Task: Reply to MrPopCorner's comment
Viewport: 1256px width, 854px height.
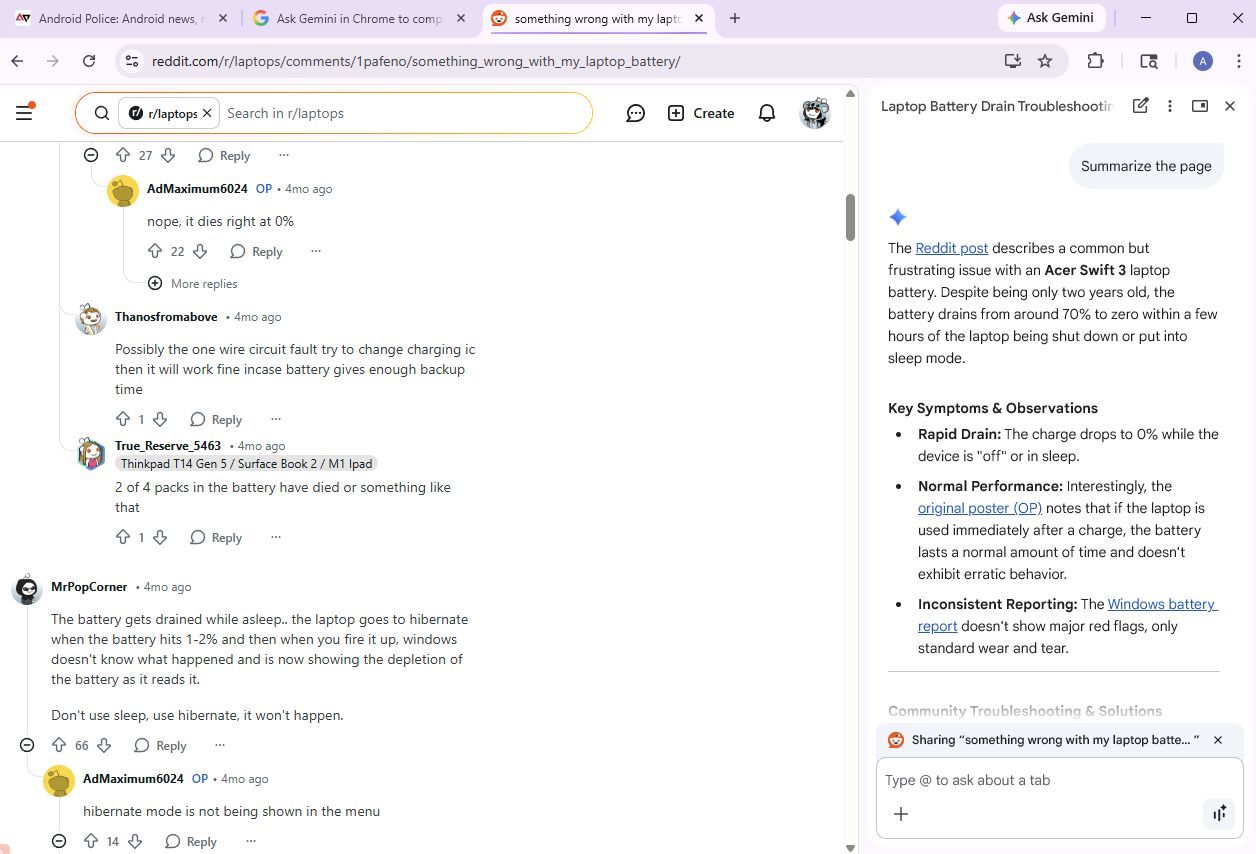Action: pyautogui.click(x=160, y=745)
